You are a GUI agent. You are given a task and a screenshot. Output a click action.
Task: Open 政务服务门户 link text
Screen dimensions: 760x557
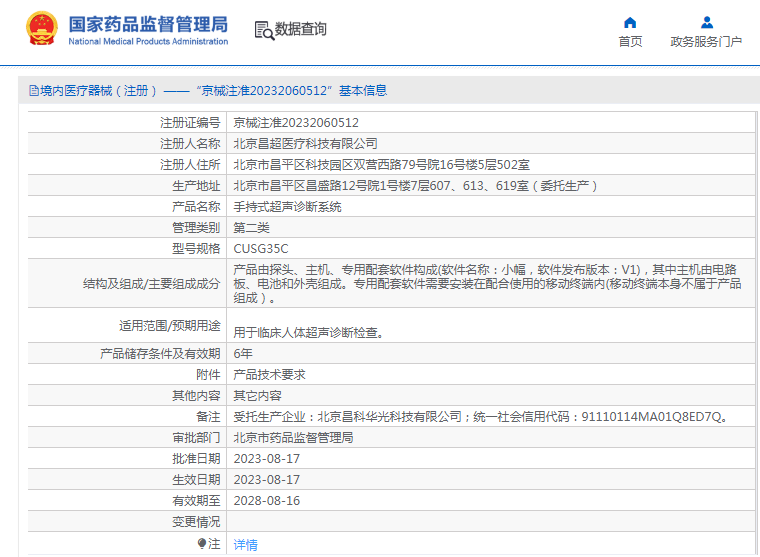coord(706,42)
